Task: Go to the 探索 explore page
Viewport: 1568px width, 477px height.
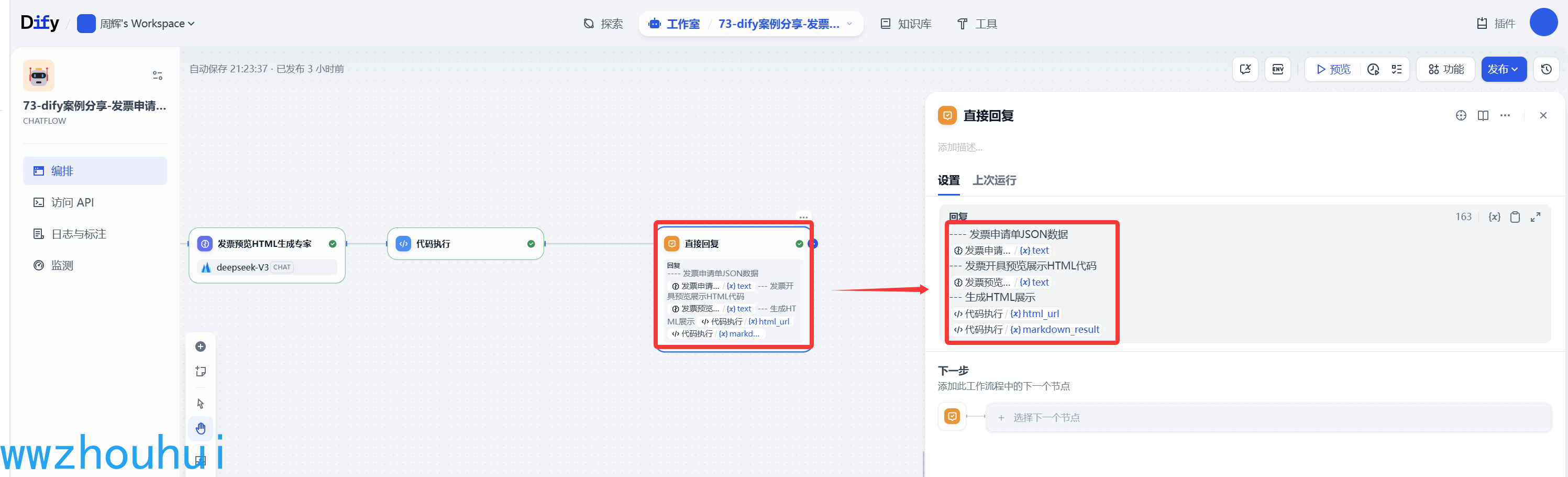Action: 603,24
